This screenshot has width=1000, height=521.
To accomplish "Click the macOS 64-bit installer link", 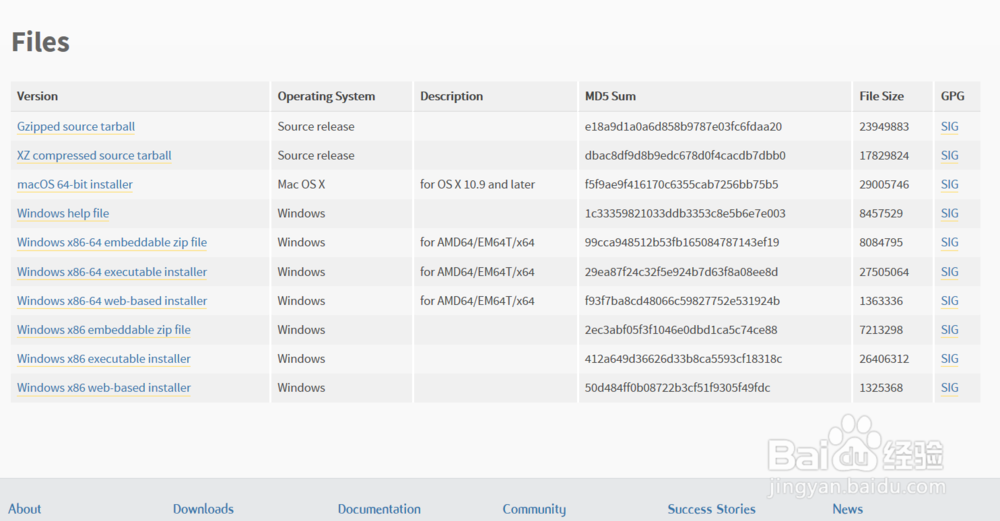I will coord(75,185).
